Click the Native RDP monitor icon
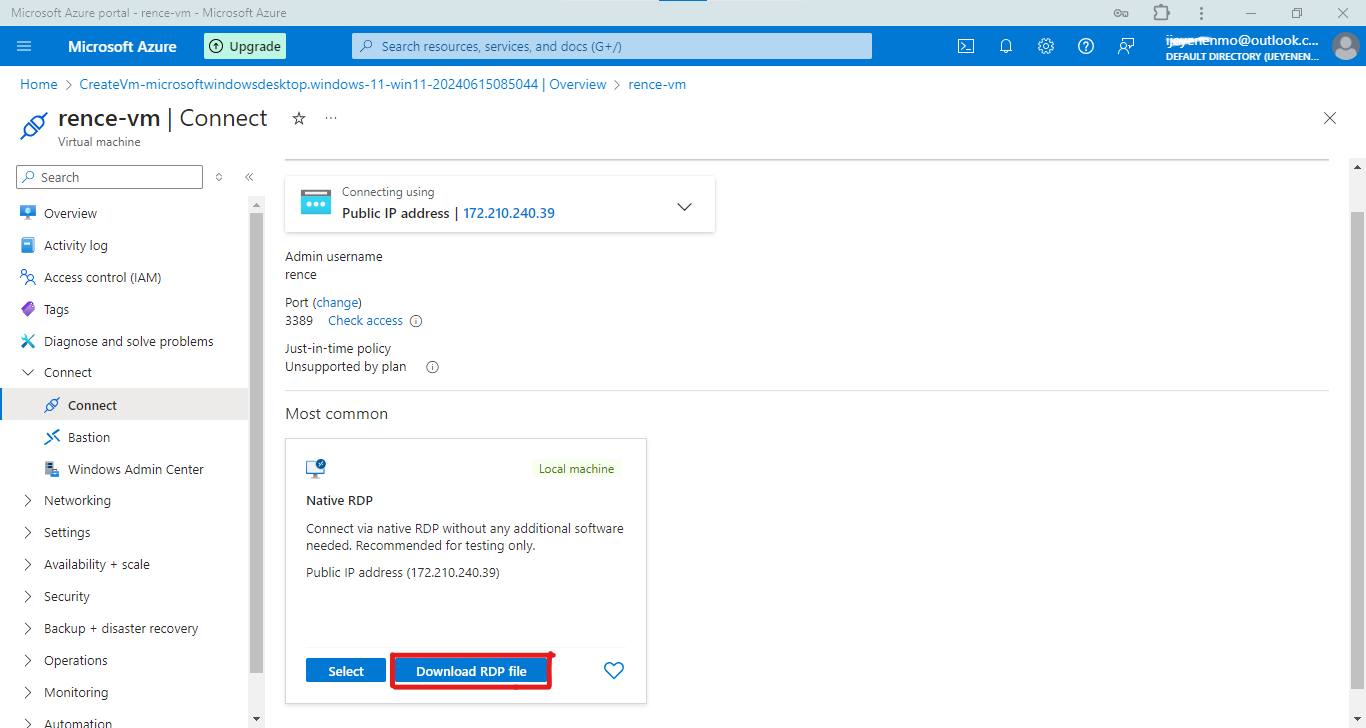1366x728 pixels. [316, 468]
